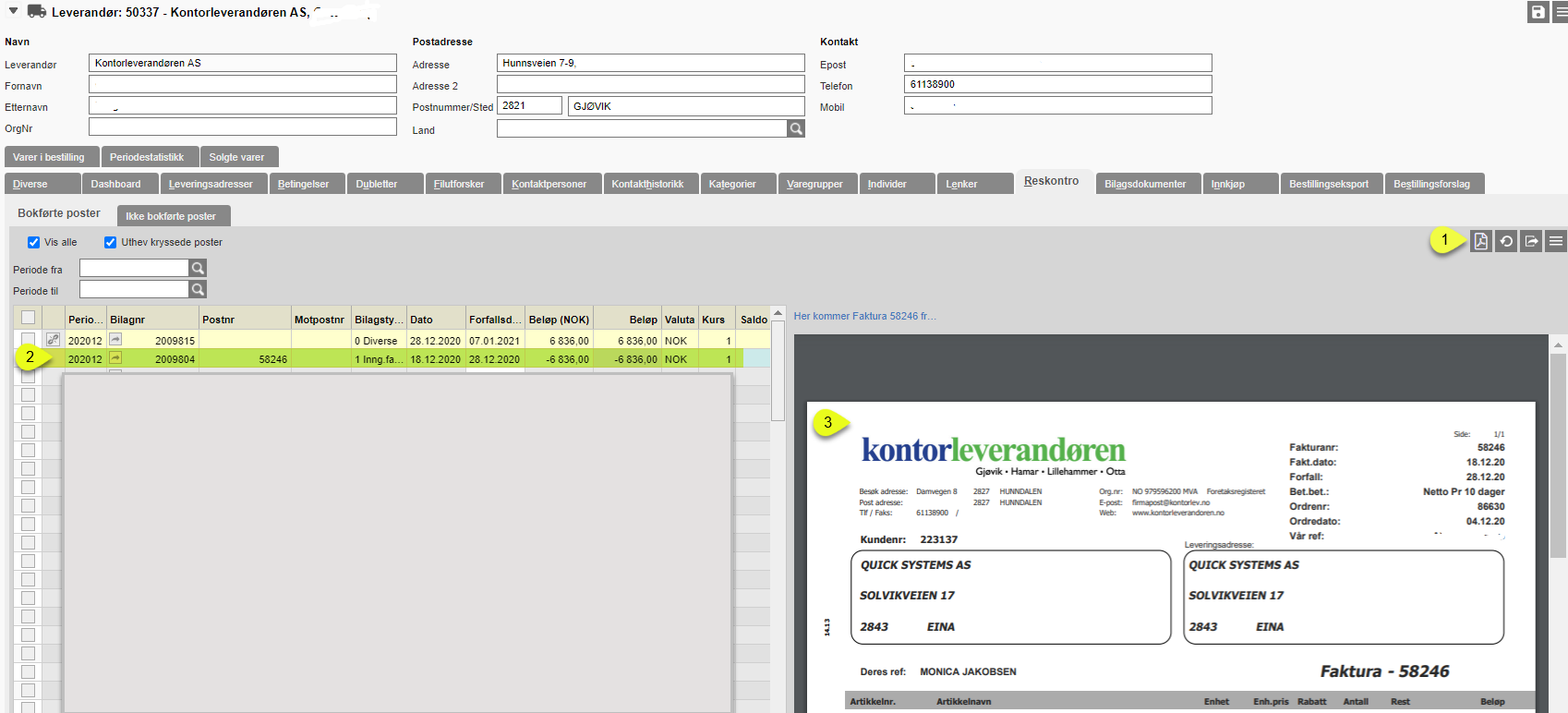Open the 'Her kommer Faktura 58246' link
1568x713 pixels.
point(864,316)
